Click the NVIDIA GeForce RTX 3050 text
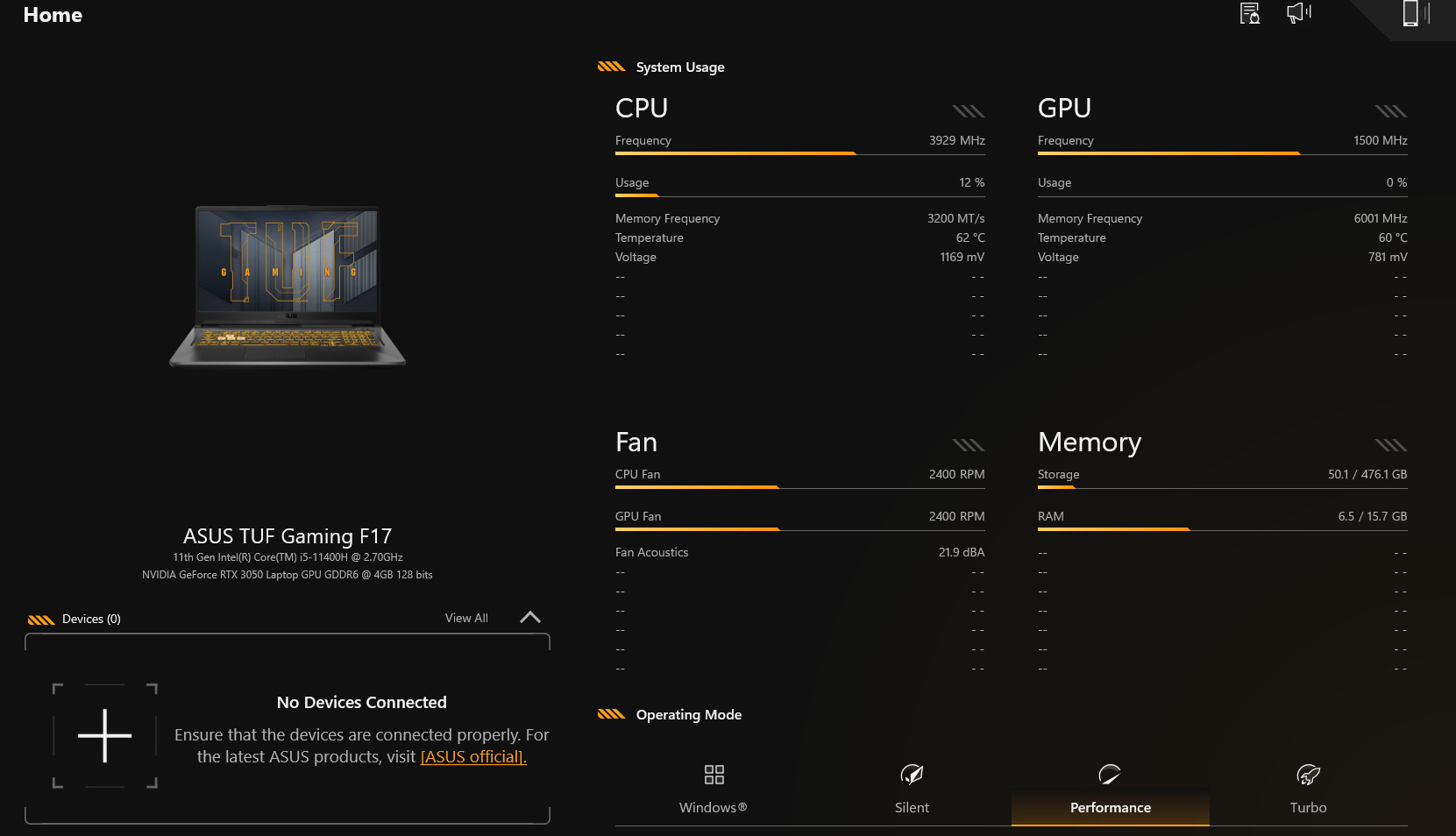 pyautogui.click(x=288, y=575)
